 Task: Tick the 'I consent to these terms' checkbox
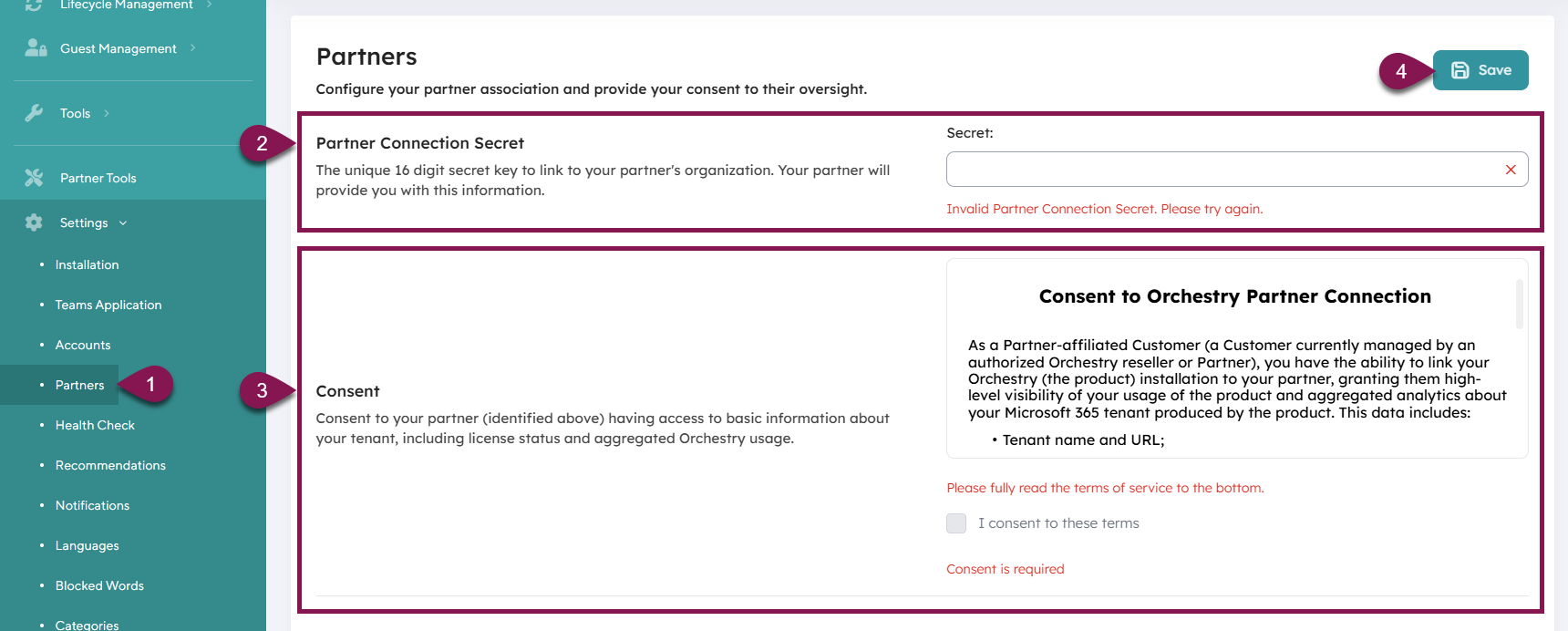(956, 523)
